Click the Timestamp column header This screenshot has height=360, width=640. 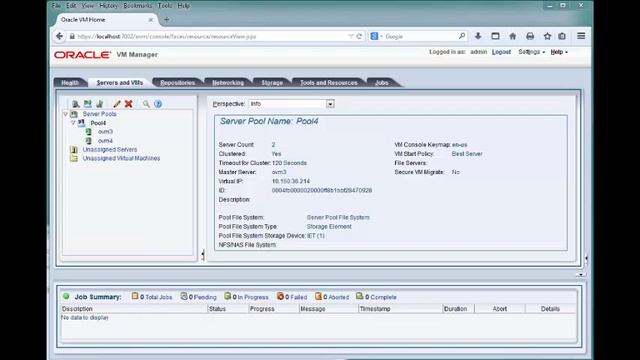tap(400, 309)
